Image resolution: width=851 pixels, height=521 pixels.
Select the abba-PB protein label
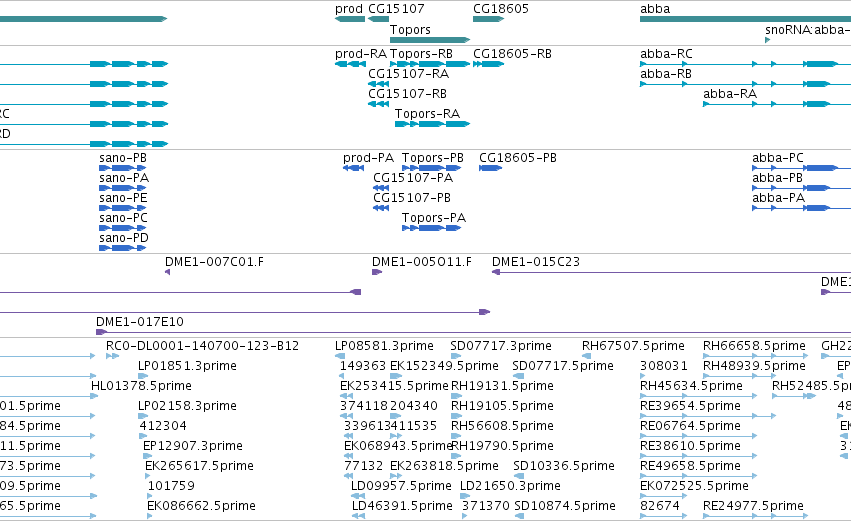tap(777, 178)
